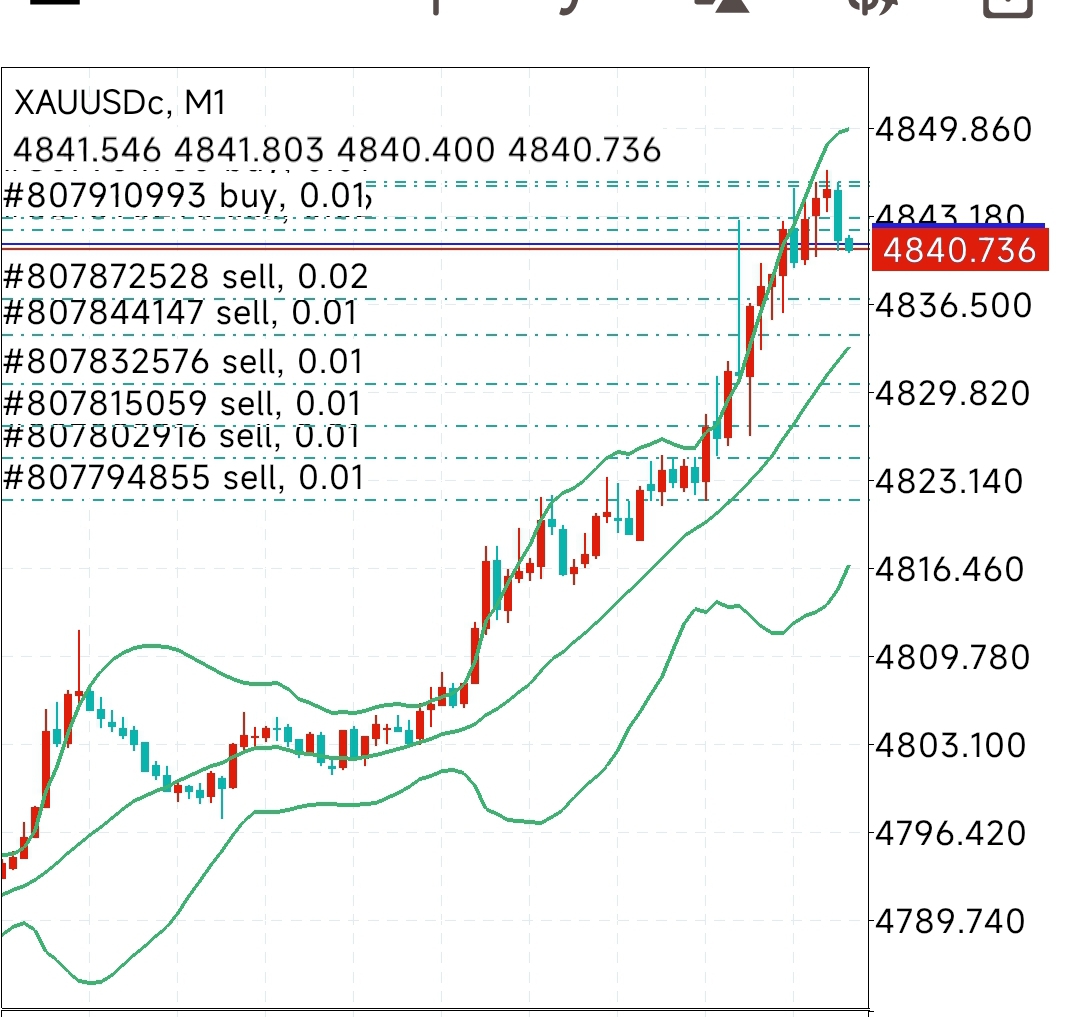Tap the 4849.860 price axis label
This screenshot has width=1080, height=1017.
952,128
